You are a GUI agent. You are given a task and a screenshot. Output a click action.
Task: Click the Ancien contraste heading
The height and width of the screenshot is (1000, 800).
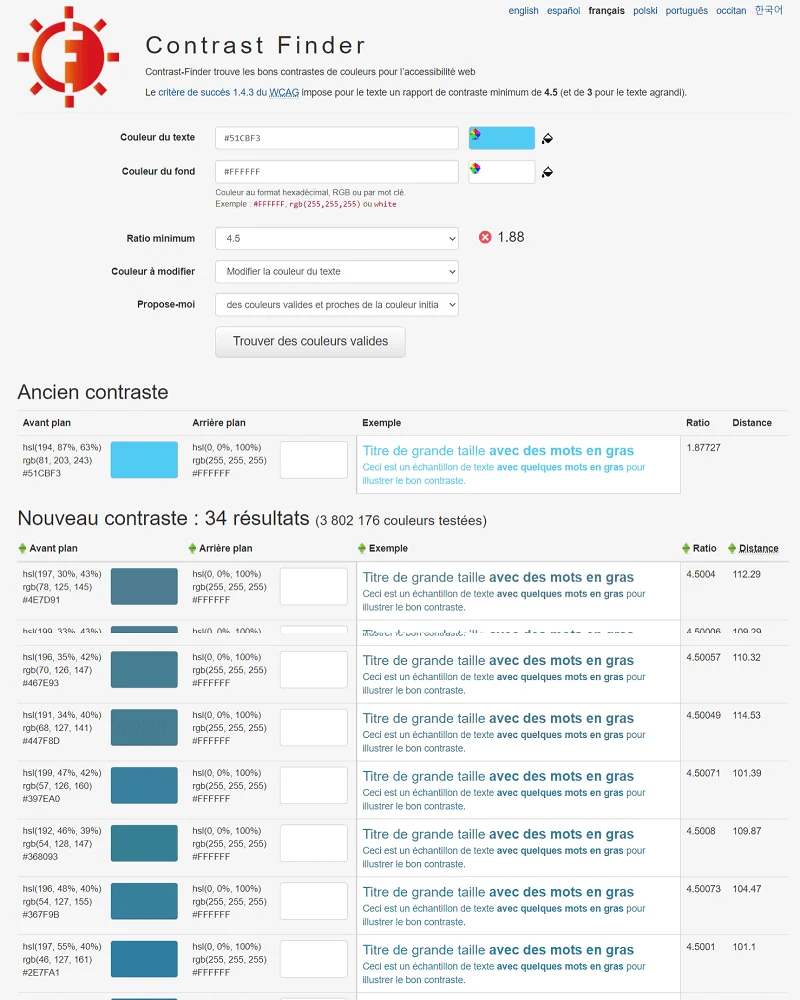tap(93, 392)
